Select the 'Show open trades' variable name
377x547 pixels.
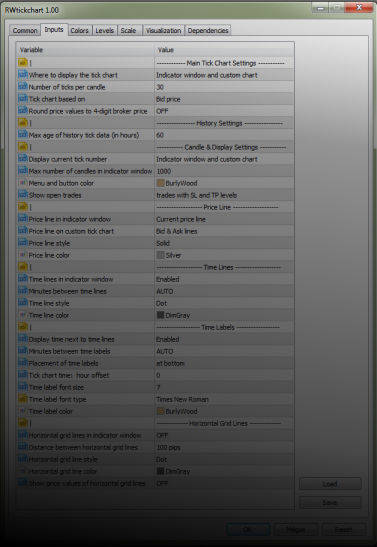click(55, 195)
